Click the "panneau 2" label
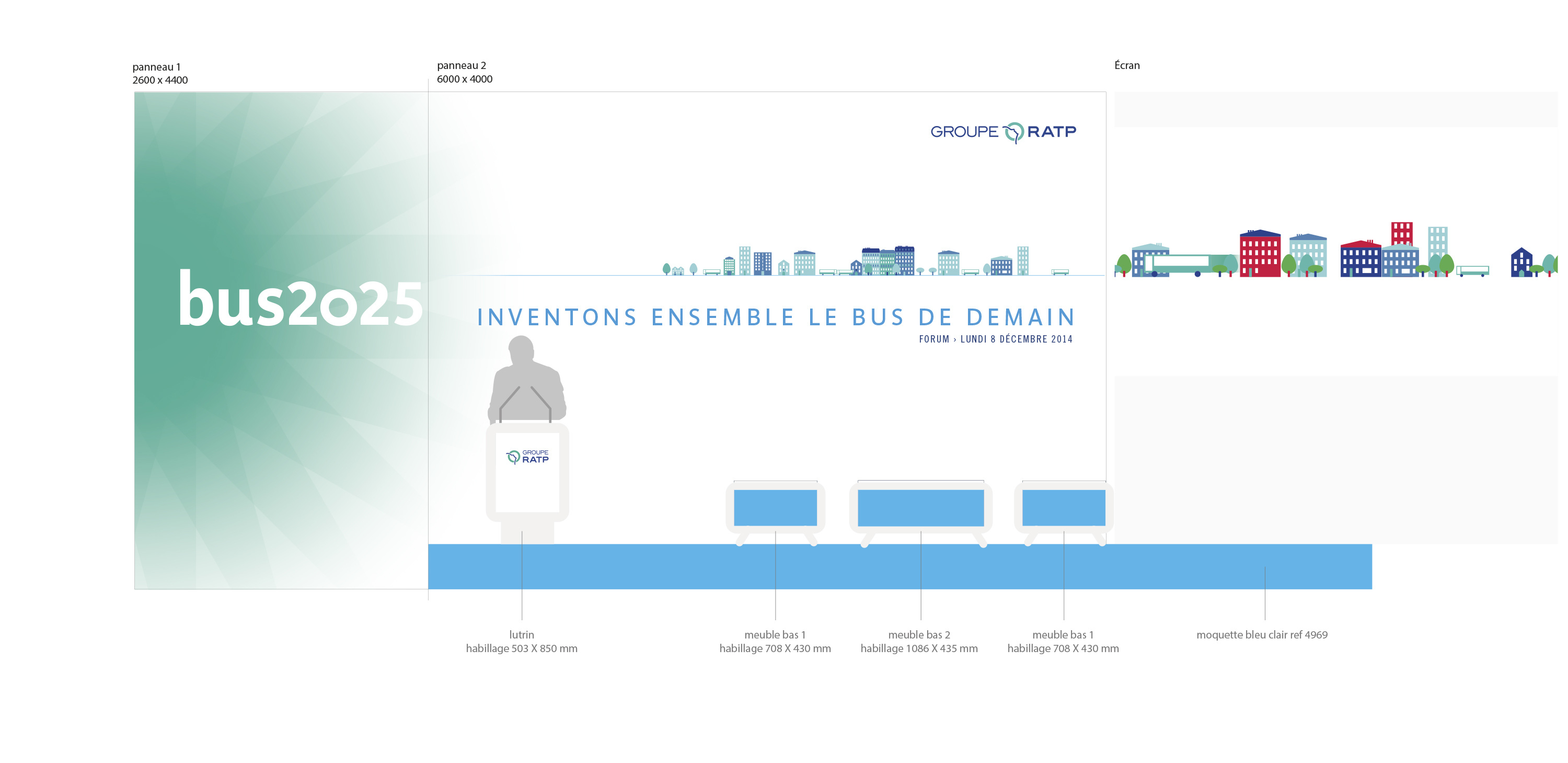 pos(462,65)
